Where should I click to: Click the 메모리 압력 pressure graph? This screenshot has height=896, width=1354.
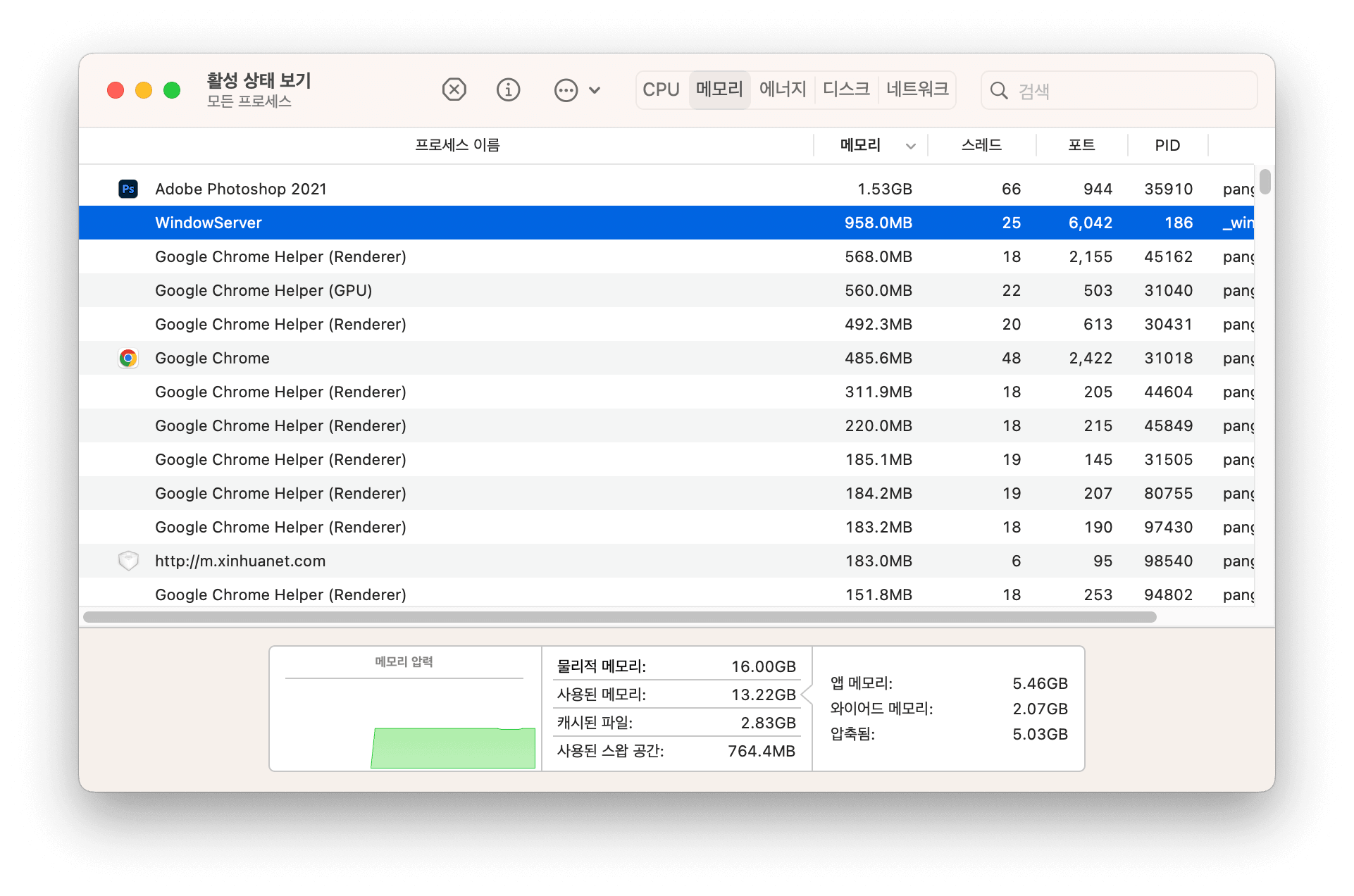(x=405, y=709)
